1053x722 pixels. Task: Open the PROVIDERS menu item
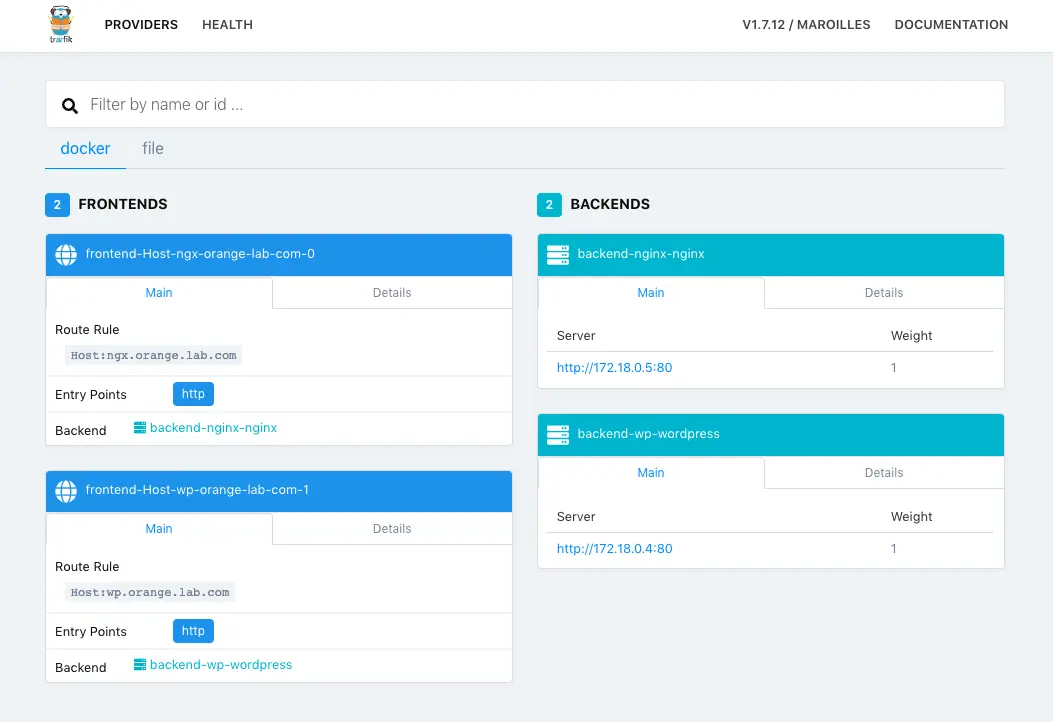click(141, 24)
